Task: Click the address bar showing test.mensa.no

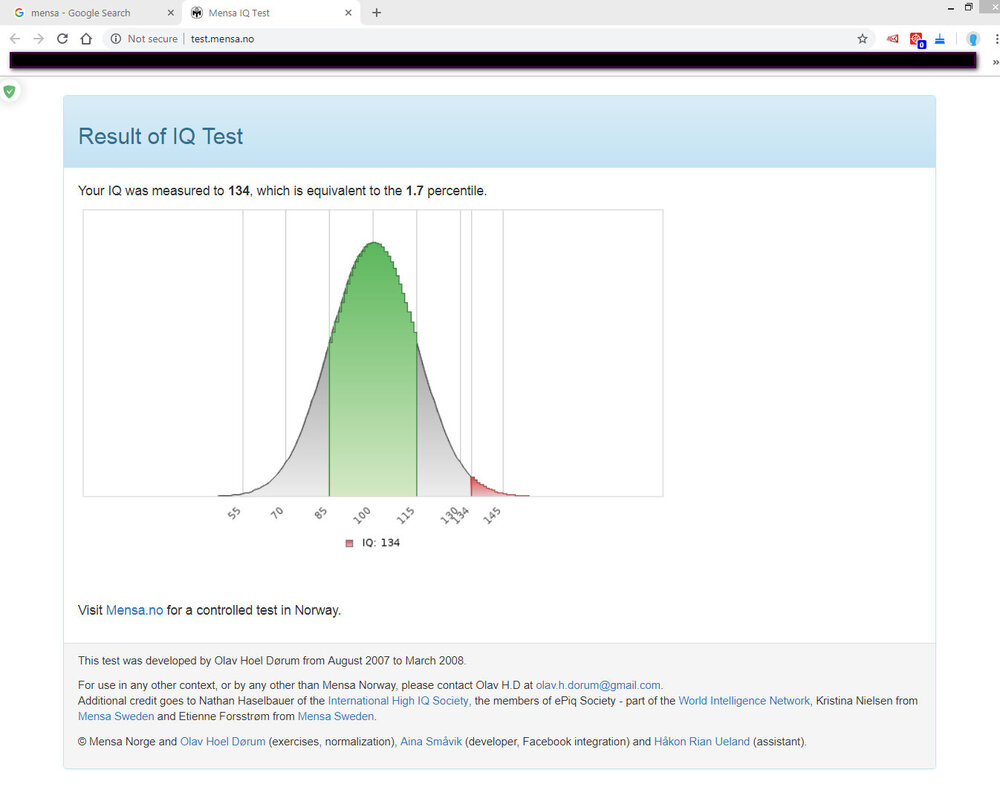Action: [x=500, y=39]
